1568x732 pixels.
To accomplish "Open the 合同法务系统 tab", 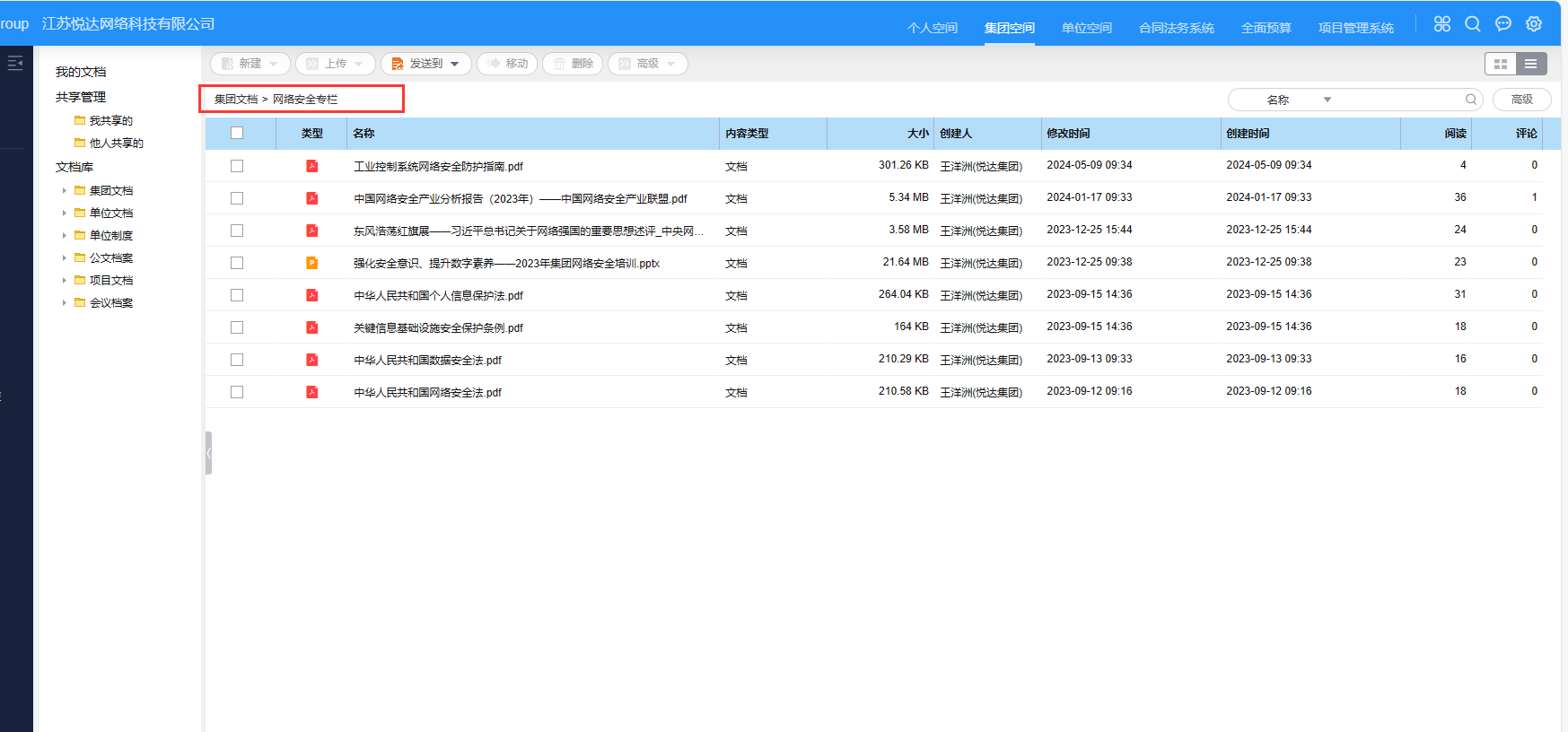I will click(1176, 28).
